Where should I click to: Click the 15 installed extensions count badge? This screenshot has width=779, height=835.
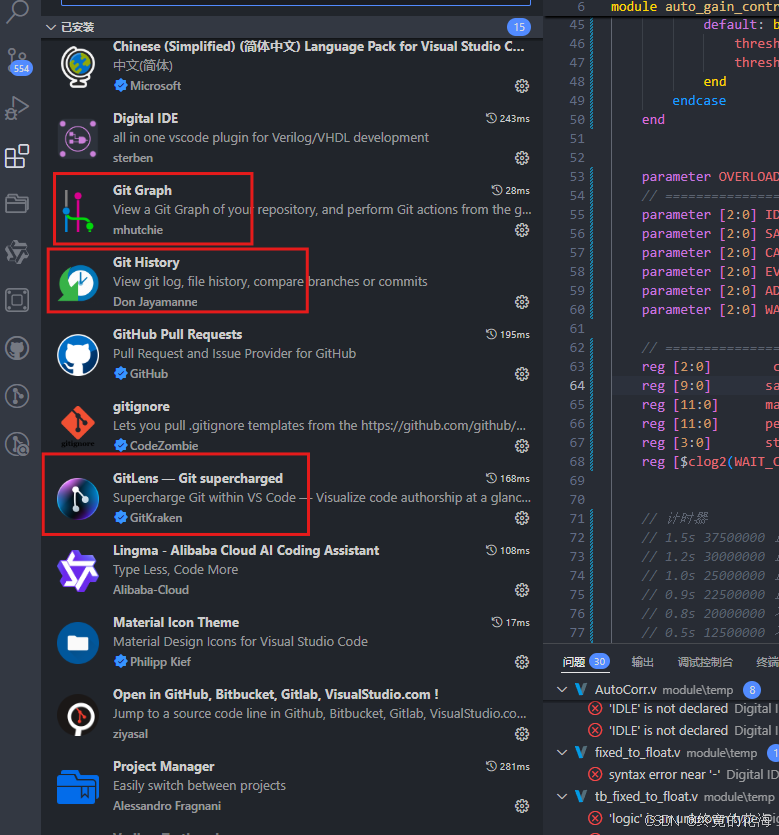coord(519,27)
